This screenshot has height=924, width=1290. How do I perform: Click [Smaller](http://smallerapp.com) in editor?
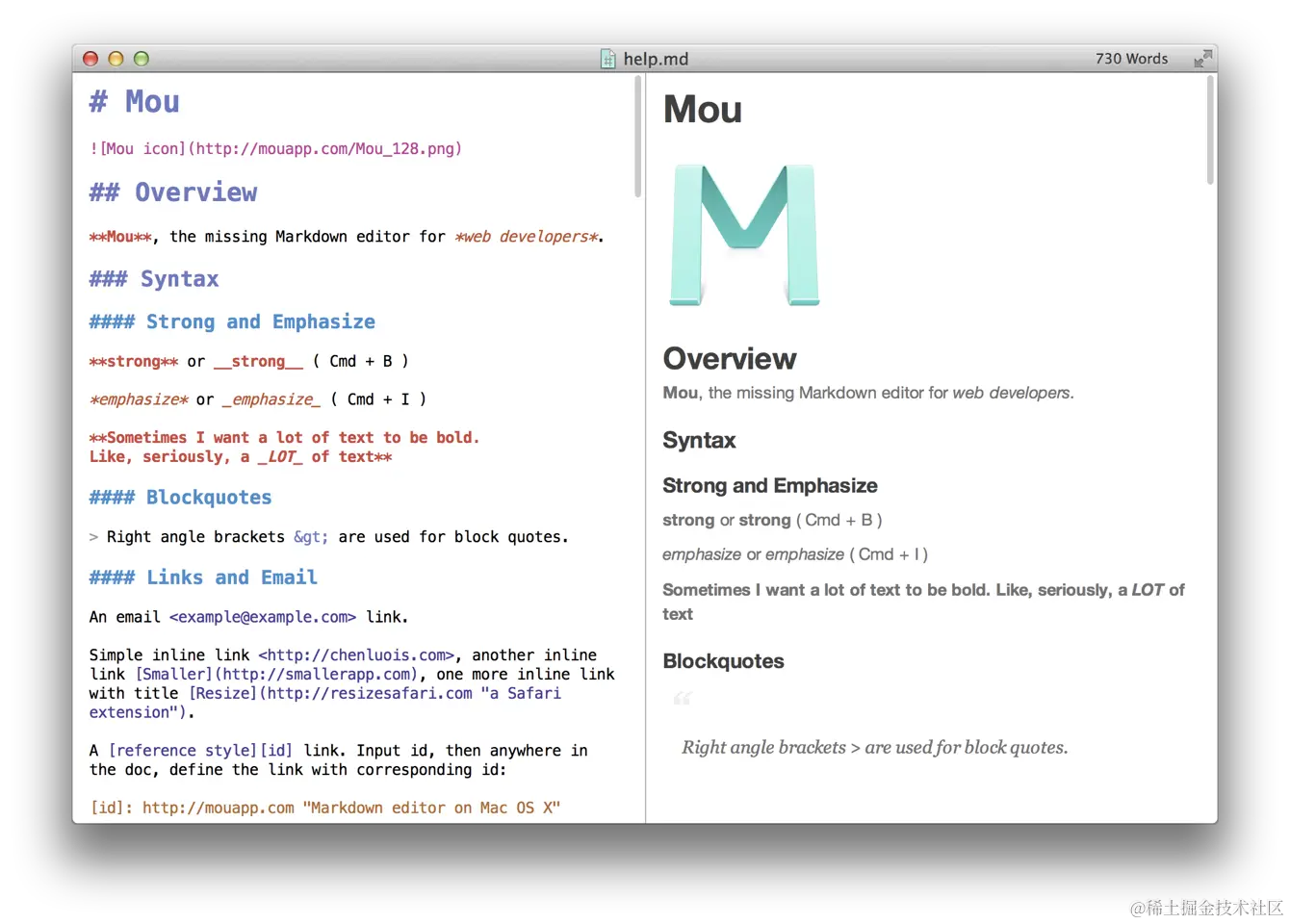tap(276, 675)
